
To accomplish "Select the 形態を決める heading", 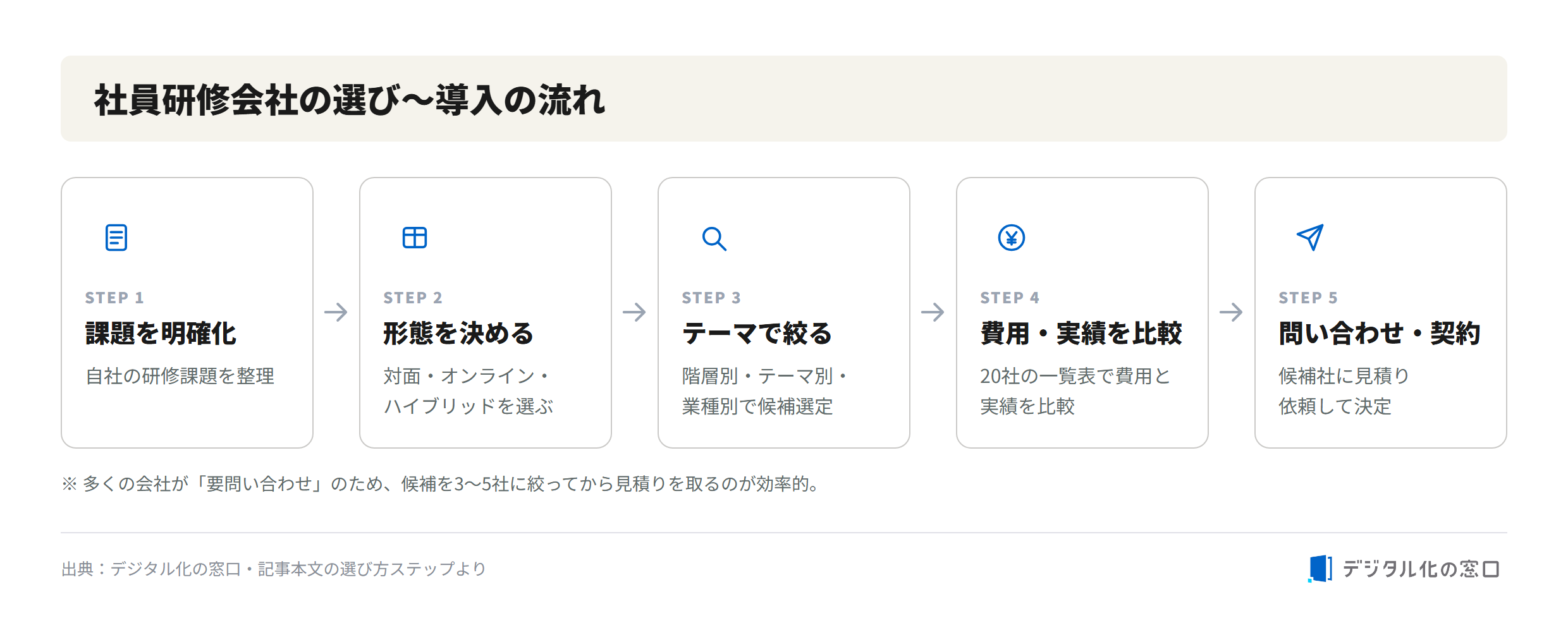I will click(x=459, y=333).
